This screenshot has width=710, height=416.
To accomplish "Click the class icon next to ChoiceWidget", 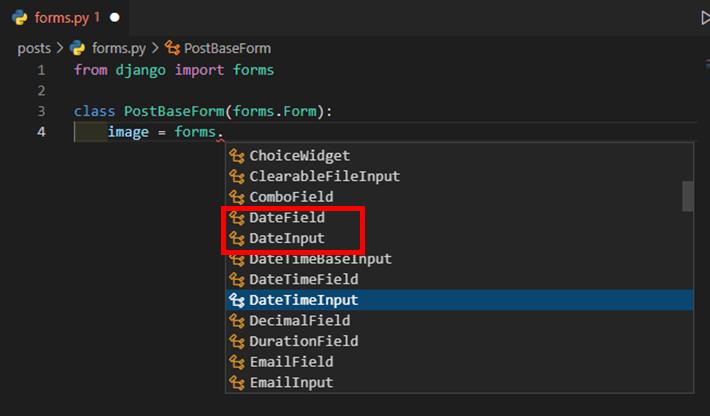I will [x=237, y=156].
